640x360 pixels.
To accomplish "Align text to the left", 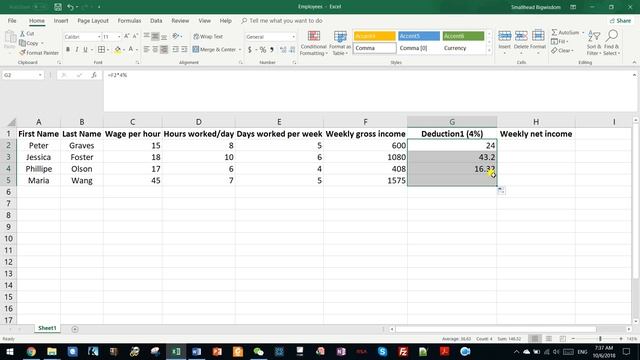I will tap(147, 49).
